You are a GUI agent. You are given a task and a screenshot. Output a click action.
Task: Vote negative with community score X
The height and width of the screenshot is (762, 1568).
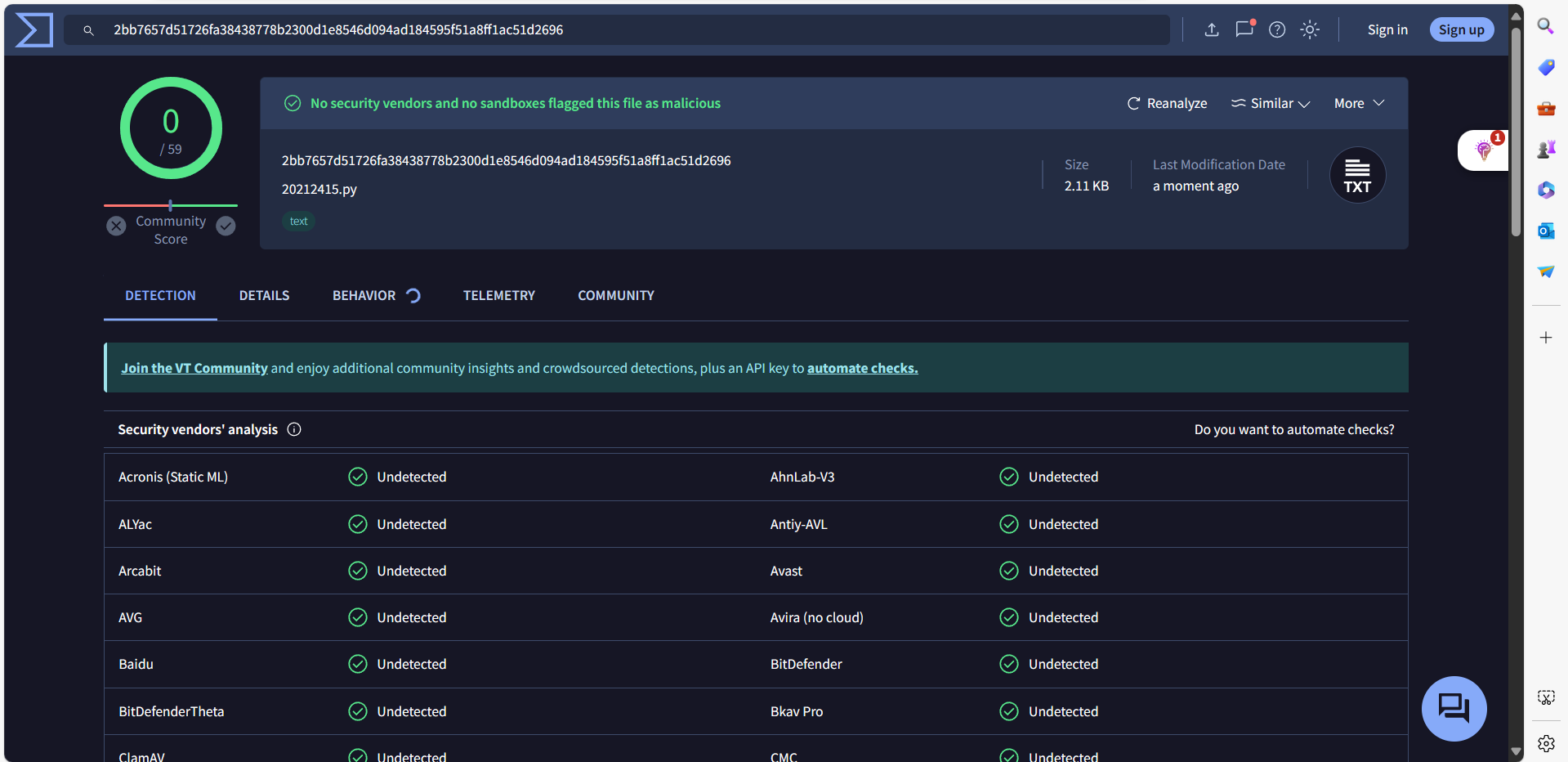coord(116,226)
